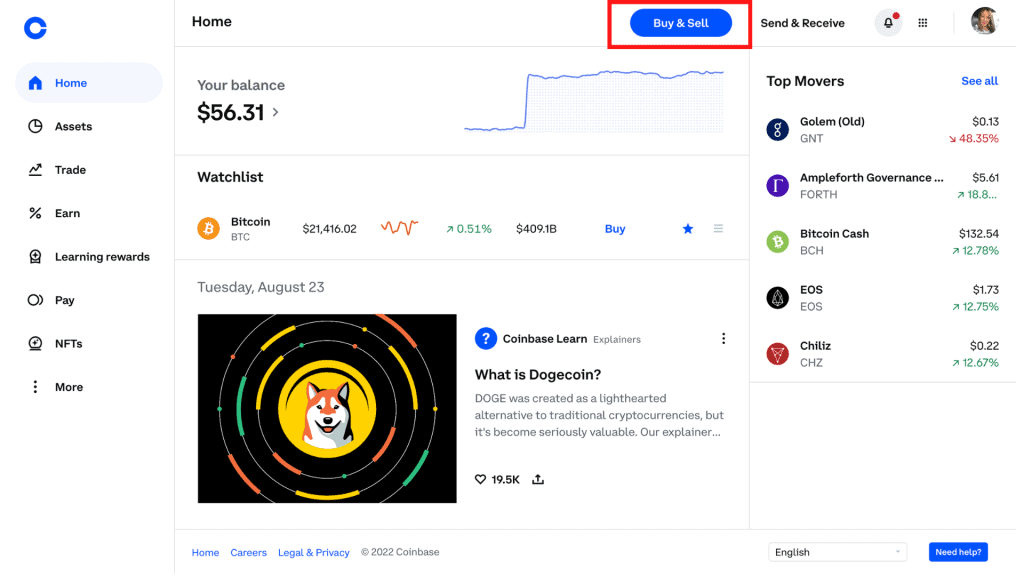The image size is (1024, 576).
Task: Expand balance details chevron
Action: point(276,112)
